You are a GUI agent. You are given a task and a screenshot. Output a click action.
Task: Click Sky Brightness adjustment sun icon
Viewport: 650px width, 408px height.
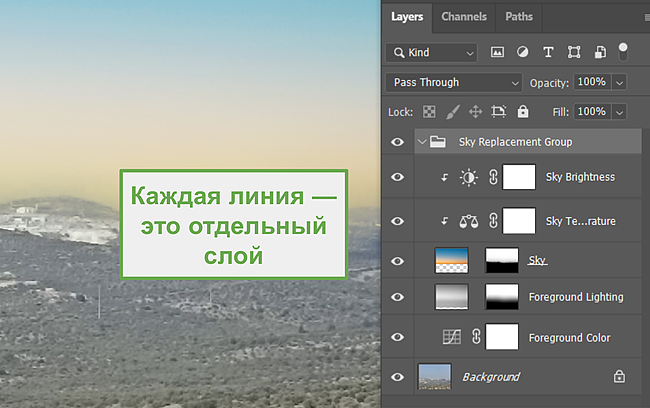click(468, 177)
